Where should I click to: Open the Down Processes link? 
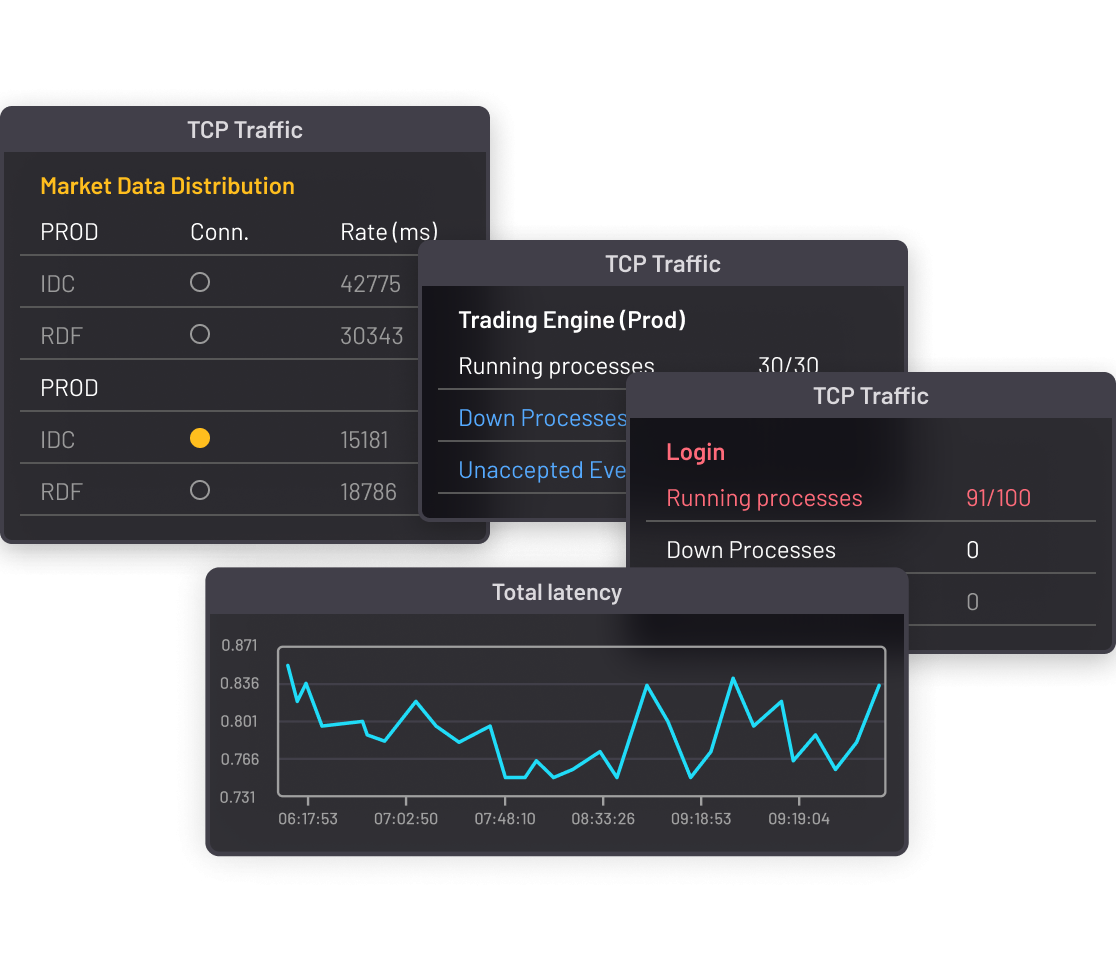click(541, 418)
